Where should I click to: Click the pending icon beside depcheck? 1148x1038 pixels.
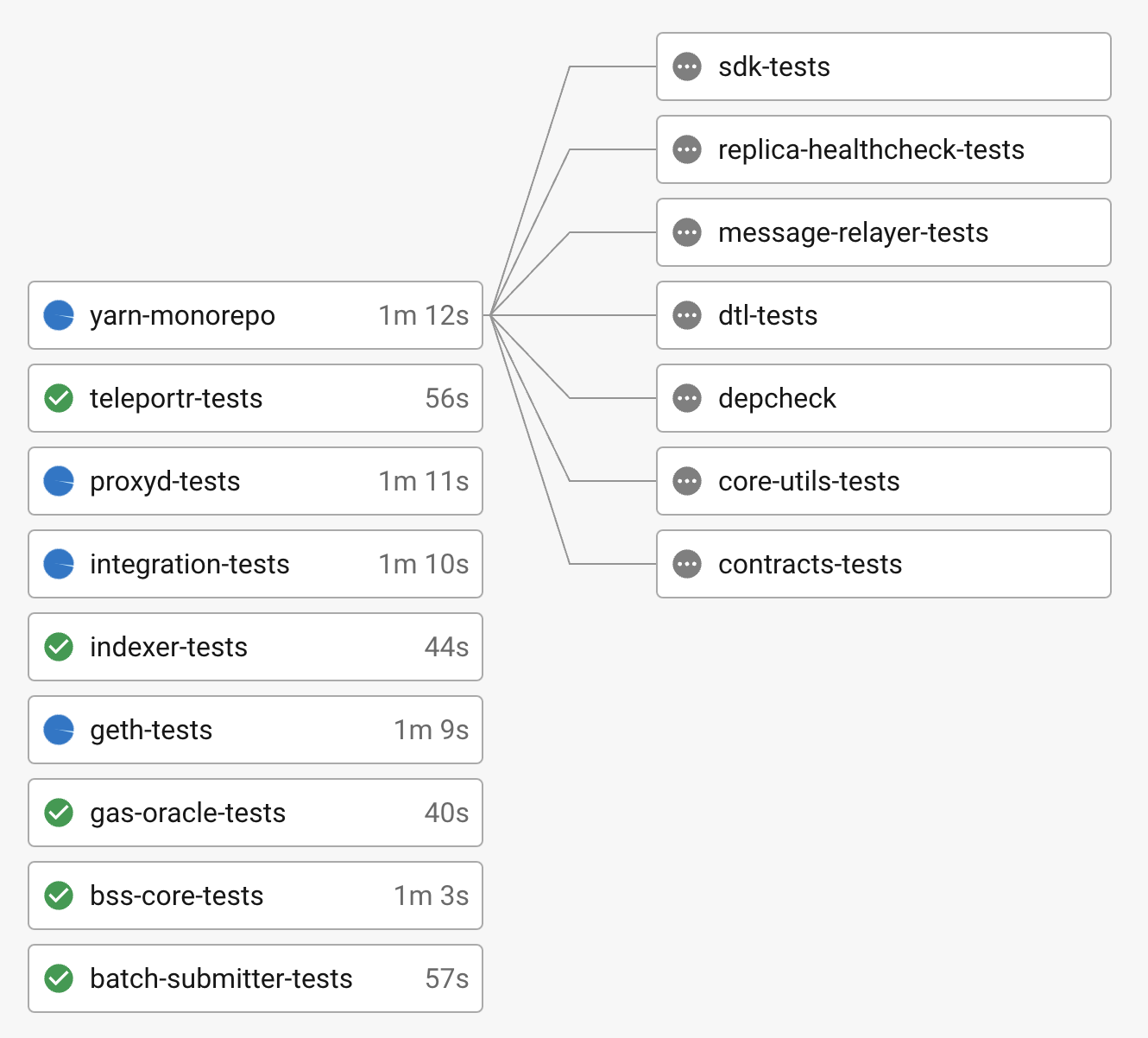[x=687, y=398]
